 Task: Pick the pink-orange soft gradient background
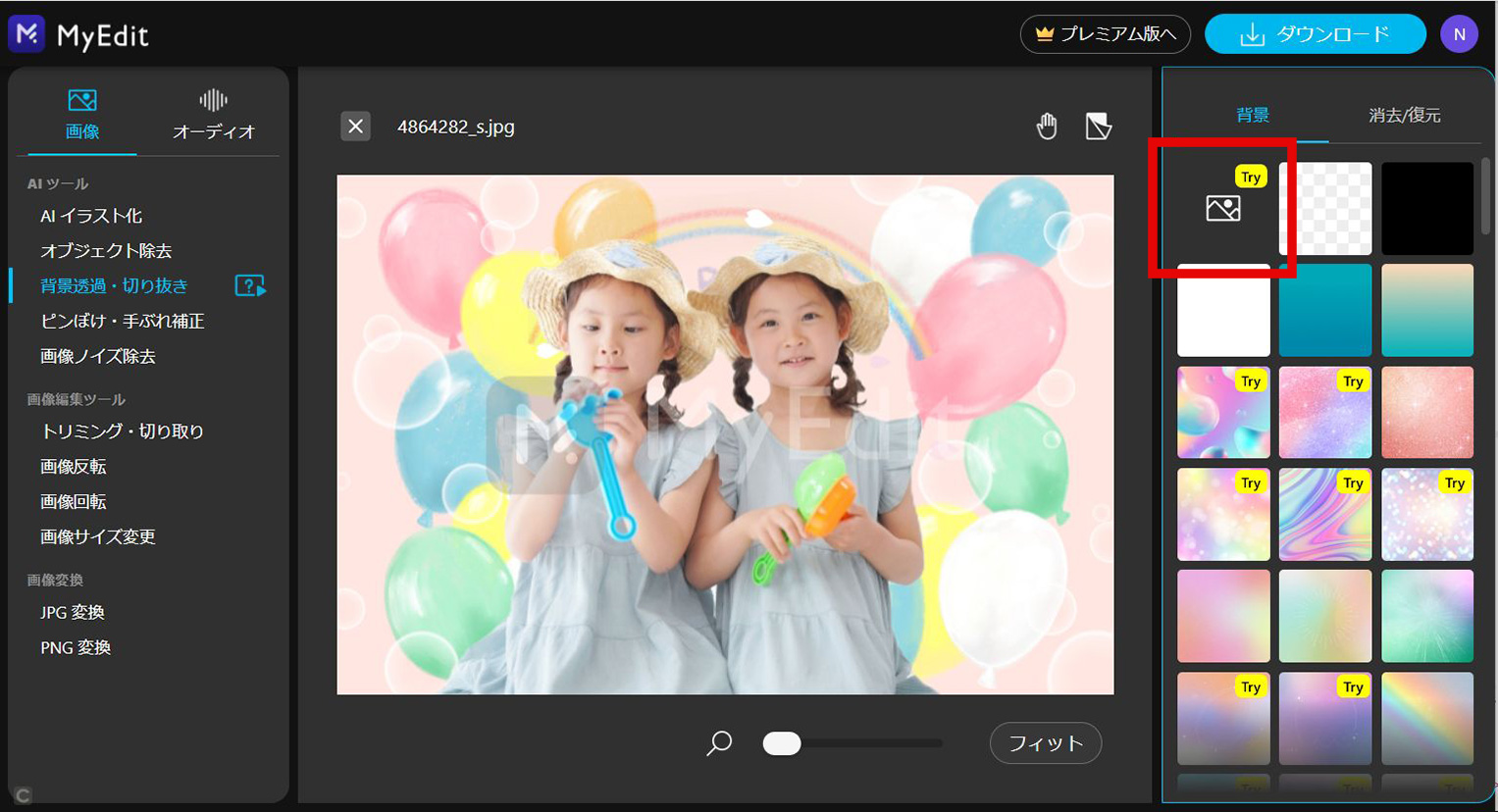pos(1223,616)
